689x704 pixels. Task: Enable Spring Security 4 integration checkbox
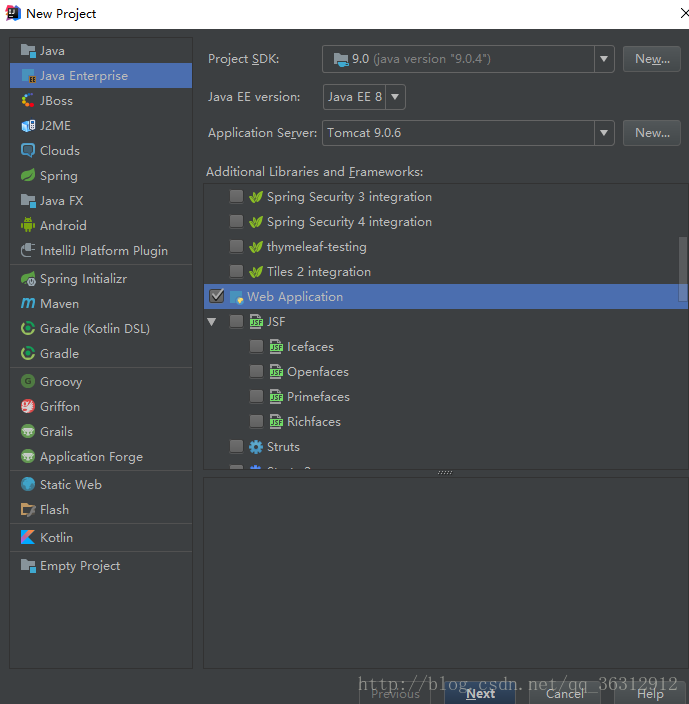point(236,221)
